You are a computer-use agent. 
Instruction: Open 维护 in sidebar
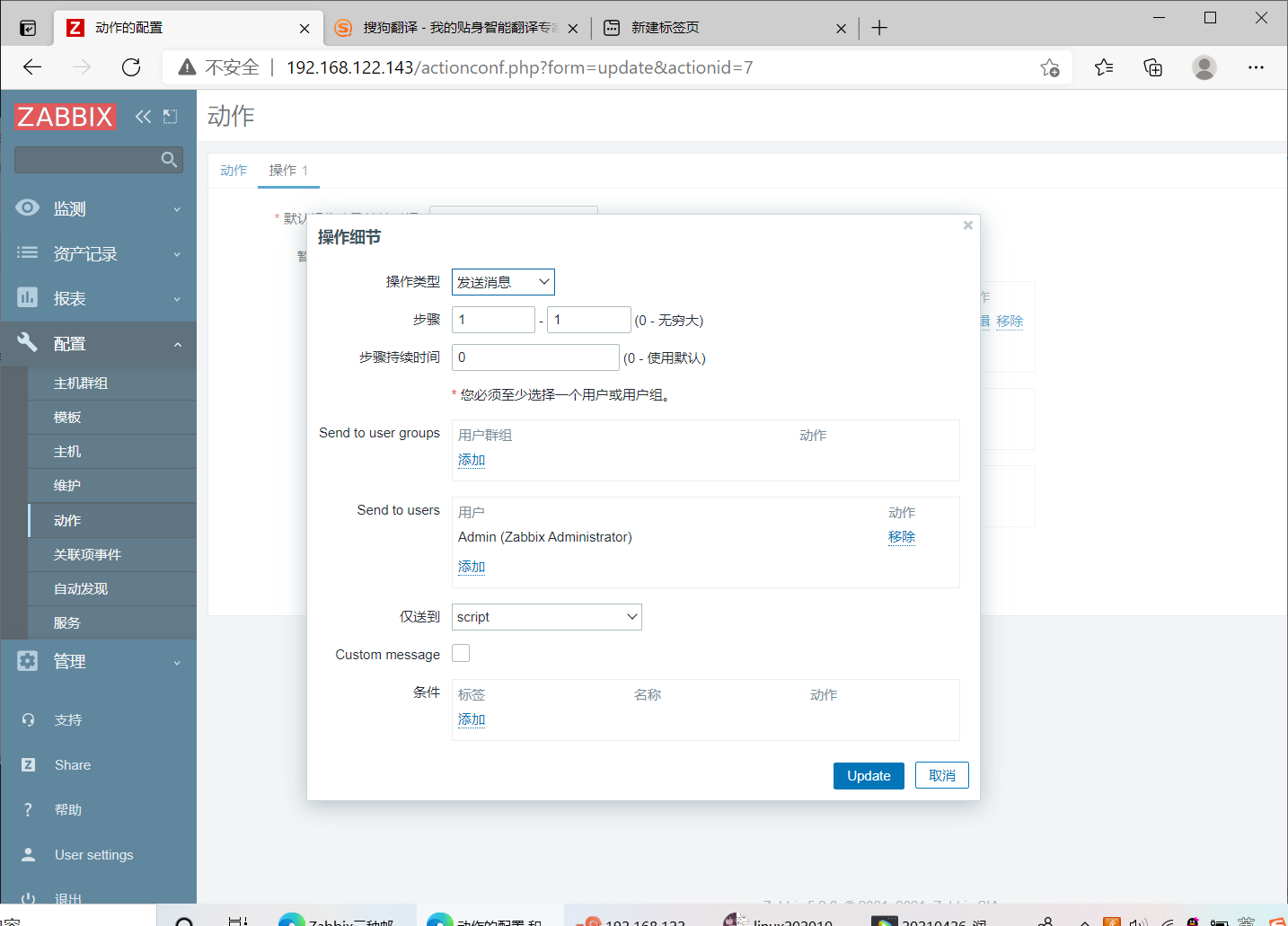(x=67, y=485)
